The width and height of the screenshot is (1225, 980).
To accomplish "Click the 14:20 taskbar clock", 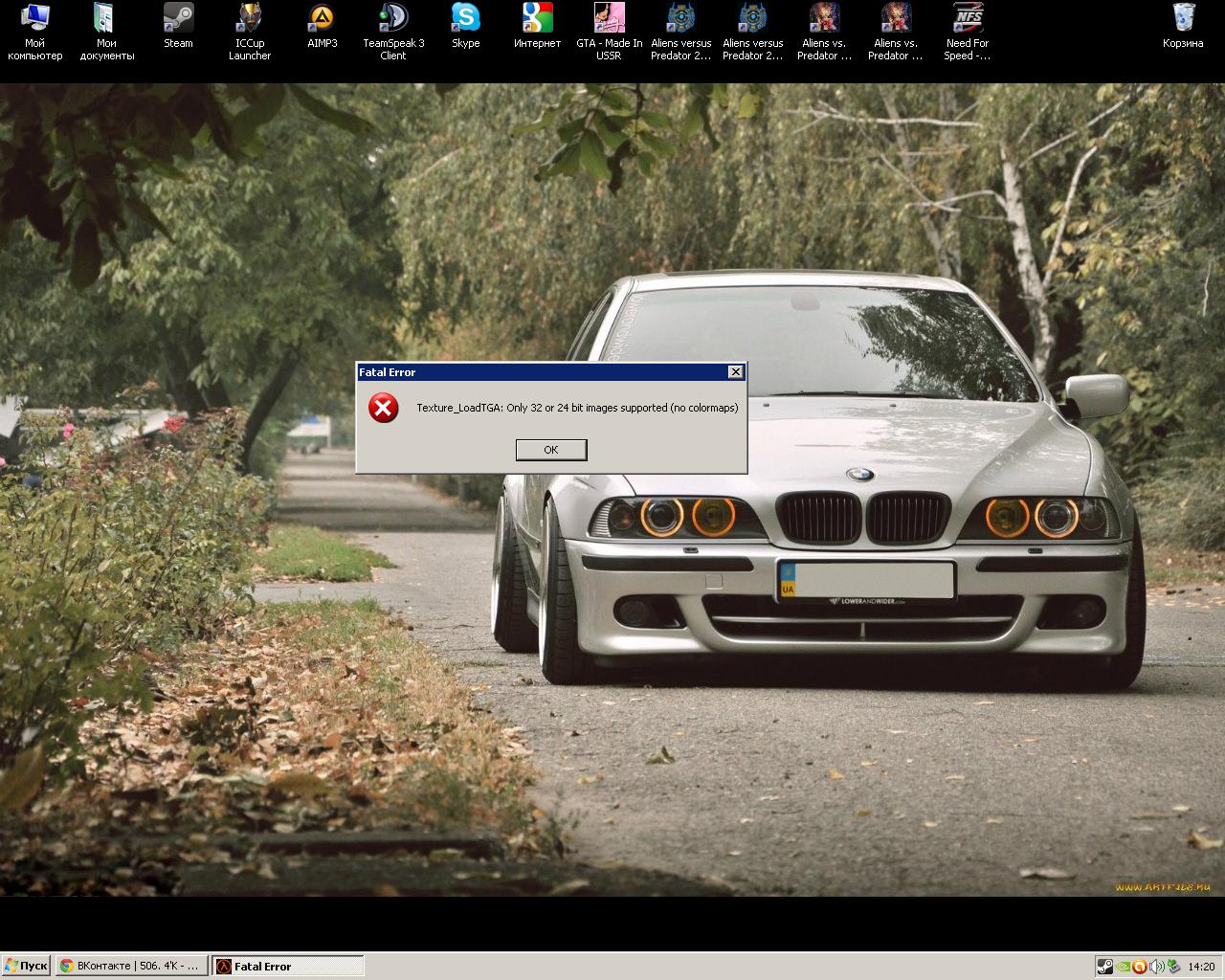I will (x=1200, y=967).
